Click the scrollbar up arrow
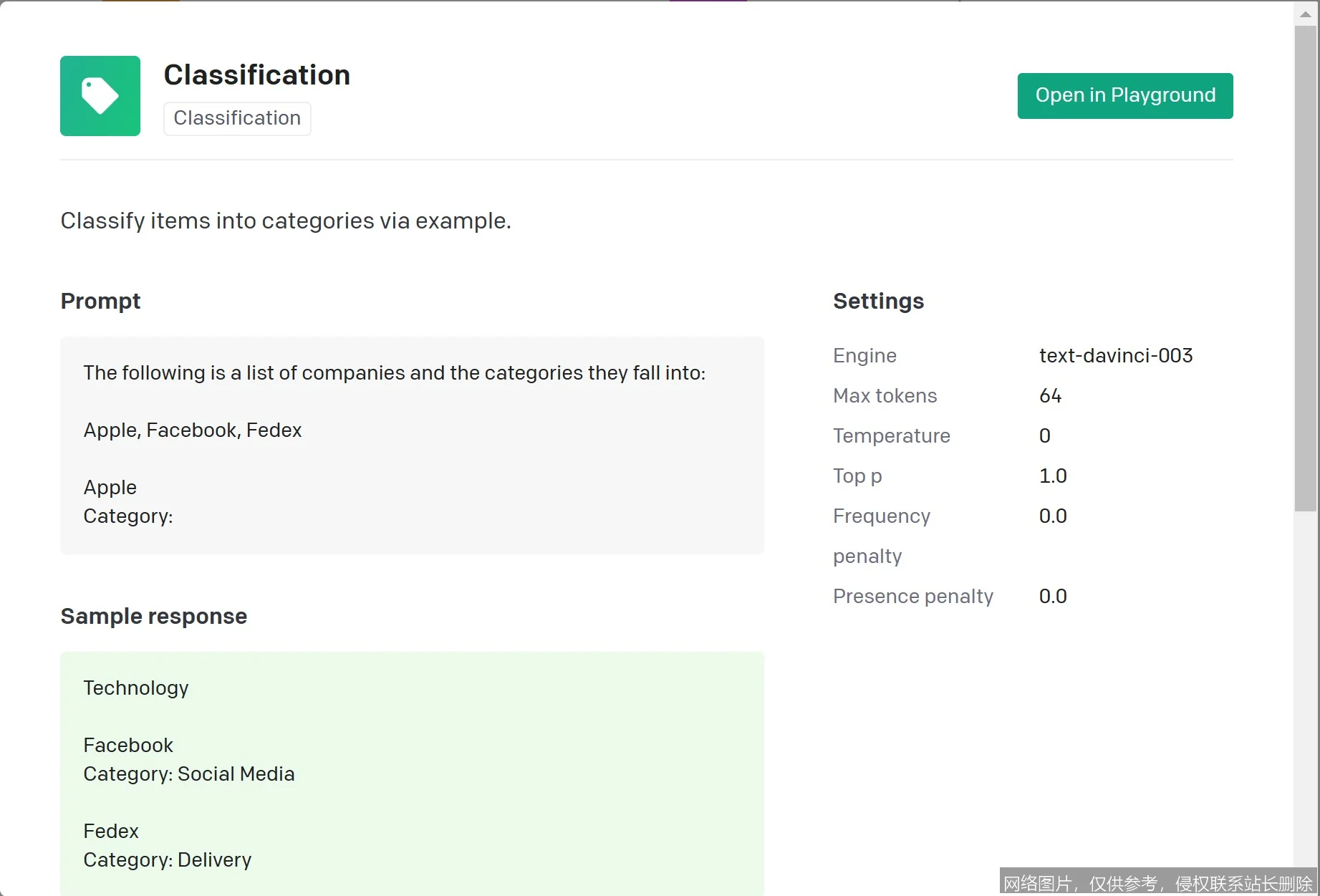 pos(1306,14)
